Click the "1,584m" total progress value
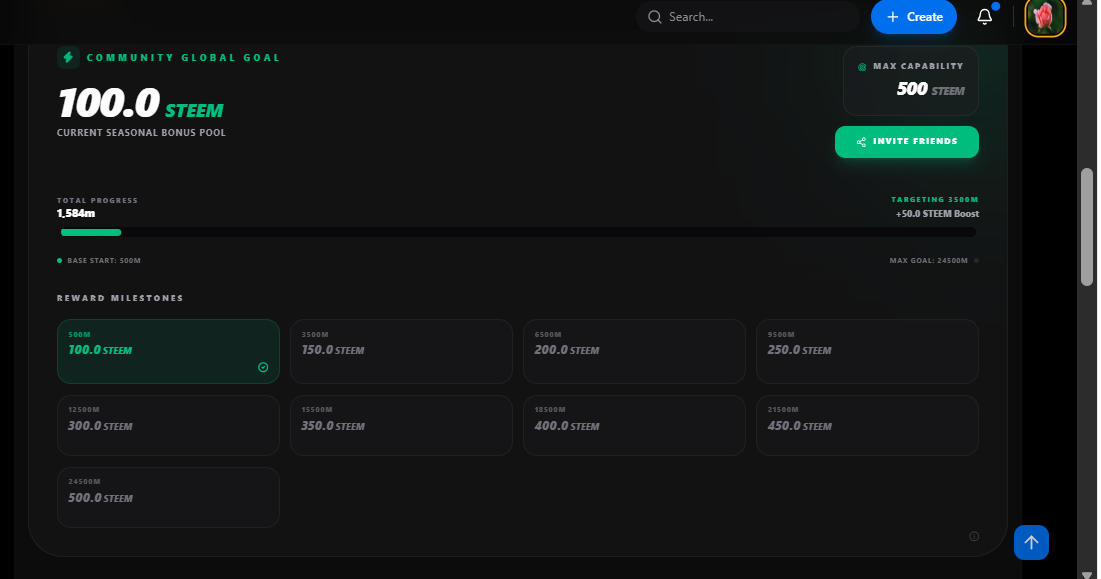Image resolution: width=1101 pixels, height=579 pixels. [x=76, y=213]
